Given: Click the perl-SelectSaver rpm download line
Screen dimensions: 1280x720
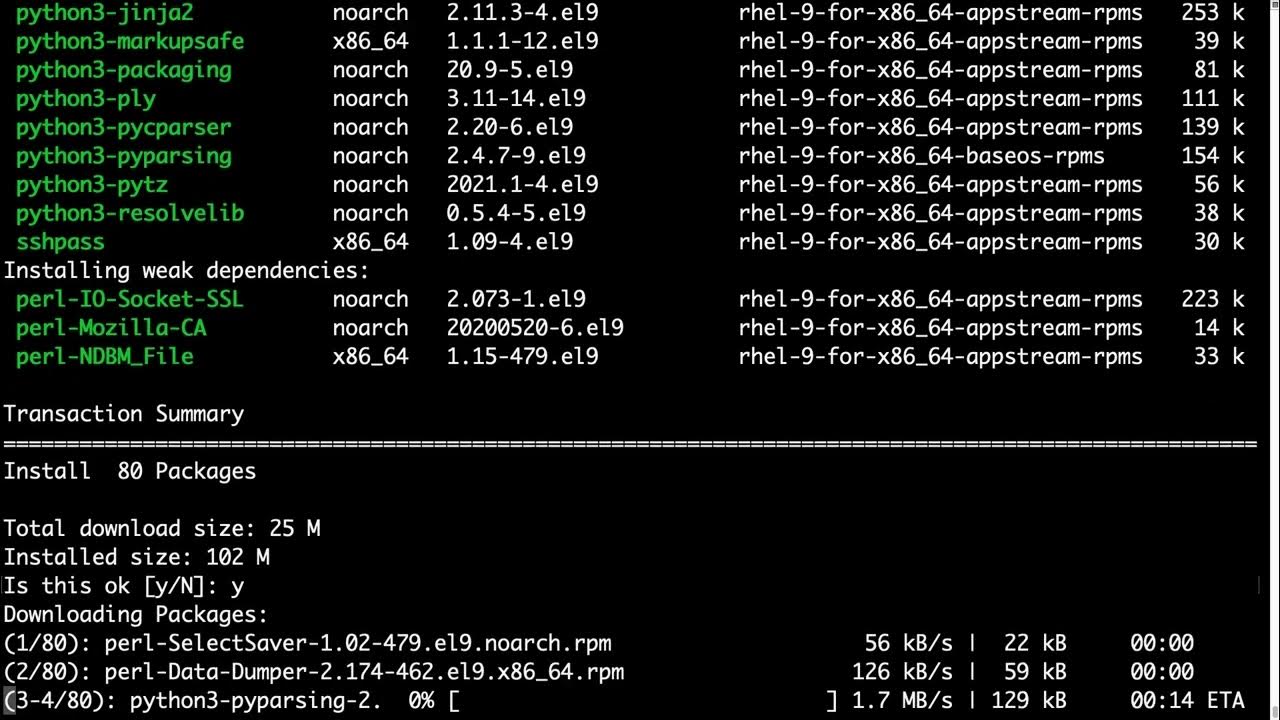Looking at the screenshot, I should (x=598, y=643).
